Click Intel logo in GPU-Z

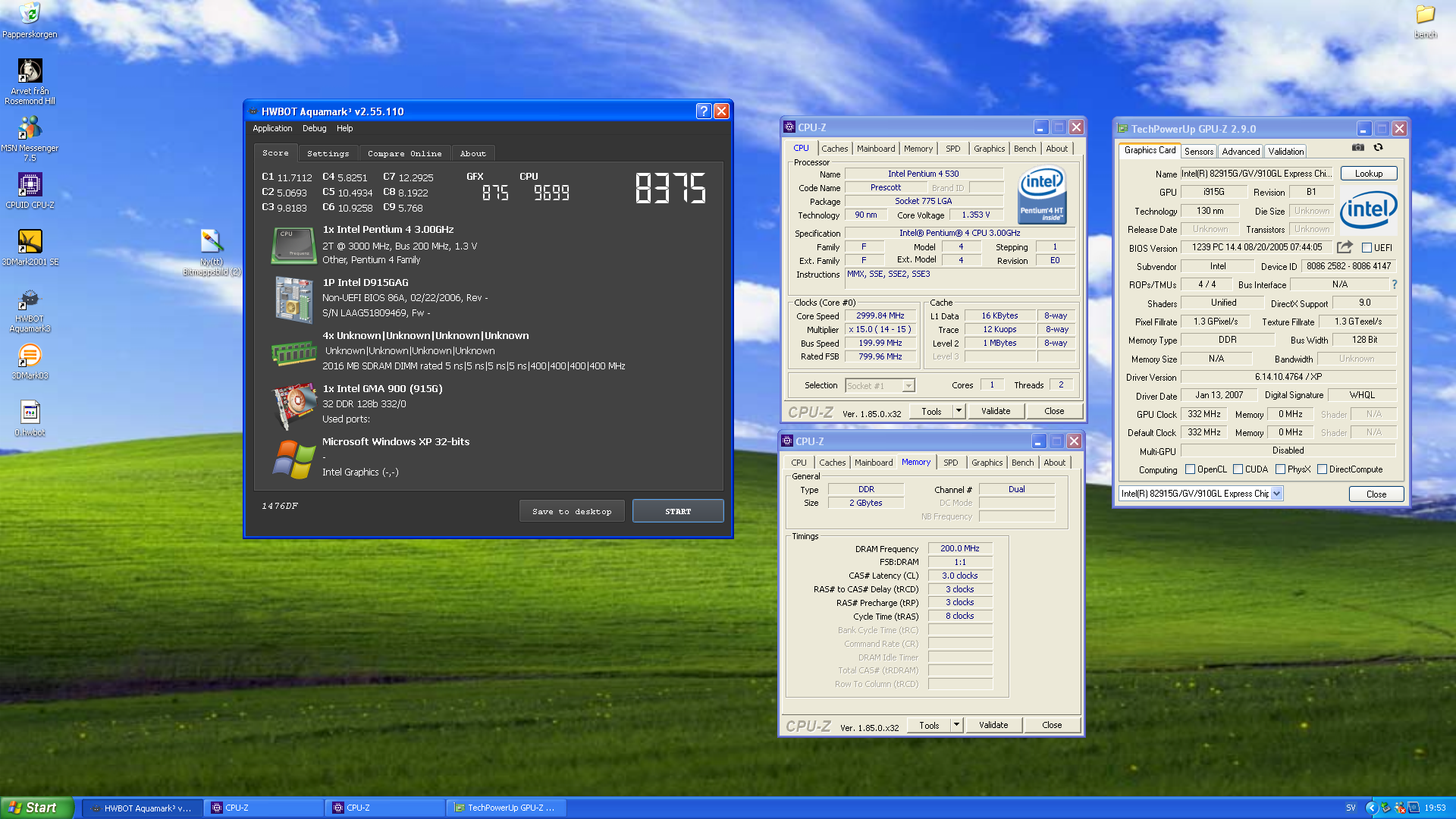tap(1368, 210)
